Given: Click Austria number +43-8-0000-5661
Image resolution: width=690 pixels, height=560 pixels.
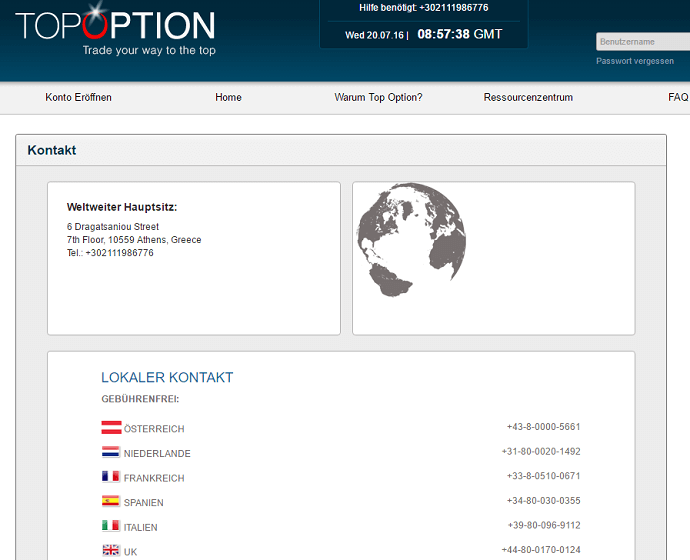Looking at the screenshot, I should 544,427.
